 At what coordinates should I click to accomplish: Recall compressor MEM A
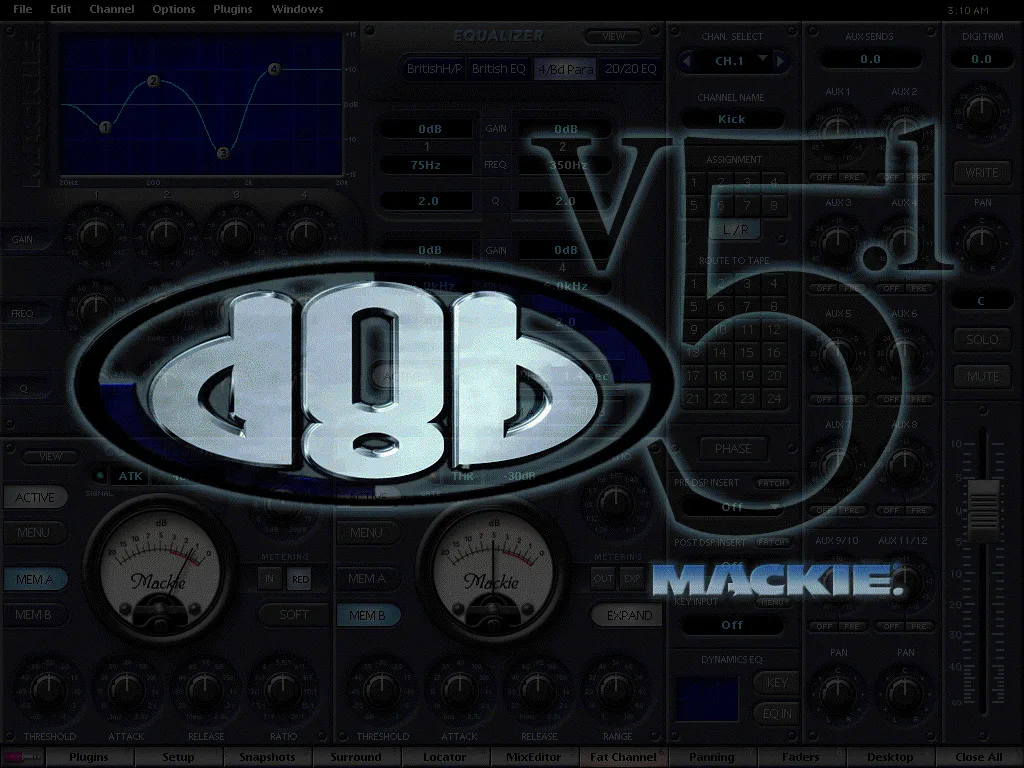pos(35,579)
